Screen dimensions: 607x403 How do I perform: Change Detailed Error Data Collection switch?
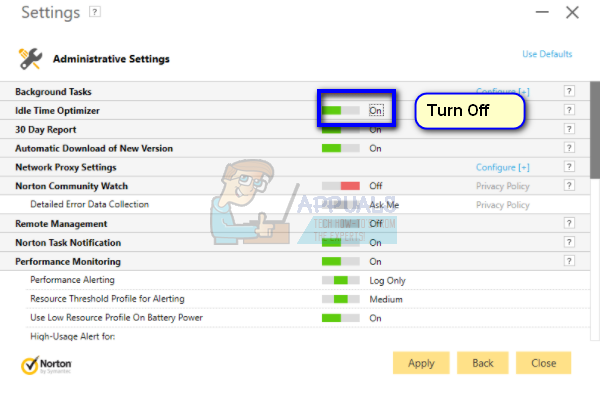(x=341, y=205)
